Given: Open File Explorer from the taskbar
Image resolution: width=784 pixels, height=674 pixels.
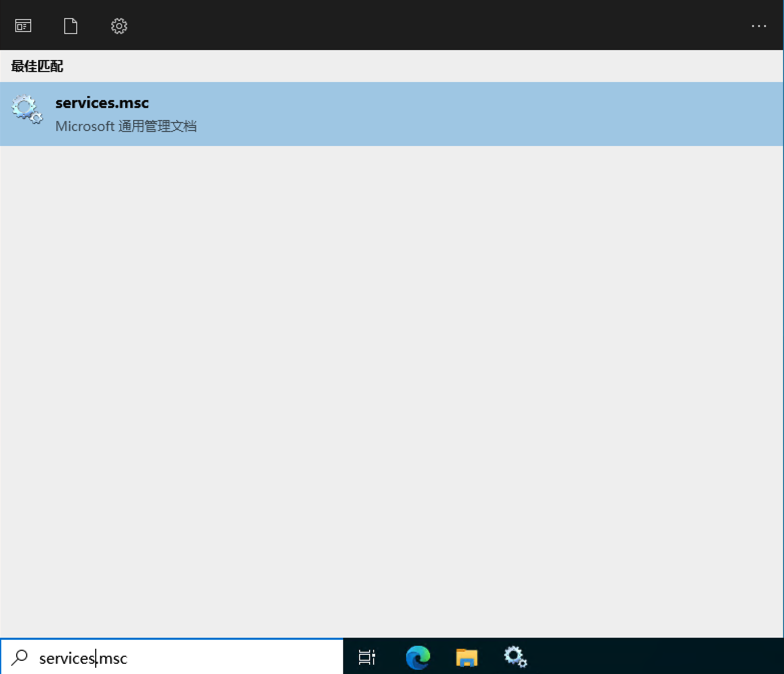Looking at the screenshot, I should pyautogui.click(x=466, y=657).
